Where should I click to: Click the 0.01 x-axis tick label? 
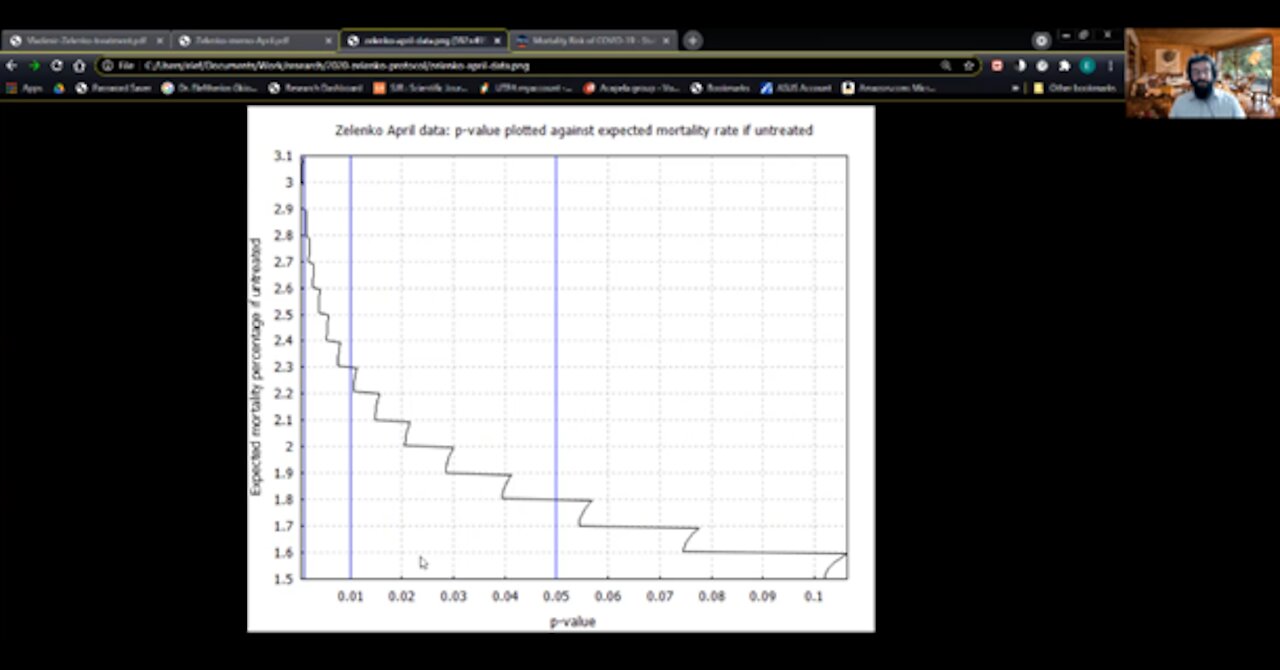pos(350,597)
